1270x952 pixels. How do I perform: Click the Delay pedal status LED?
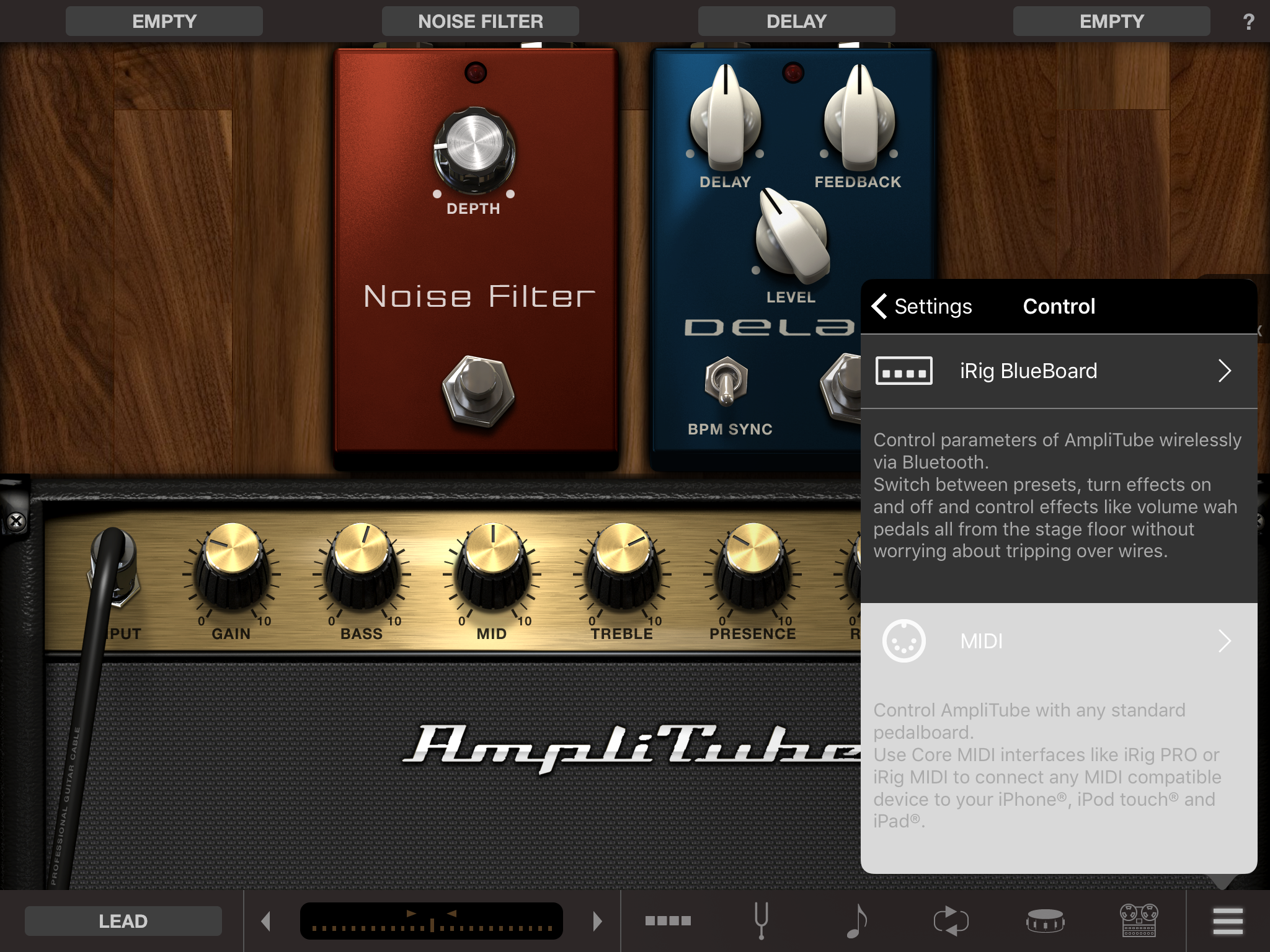point(793,73)
